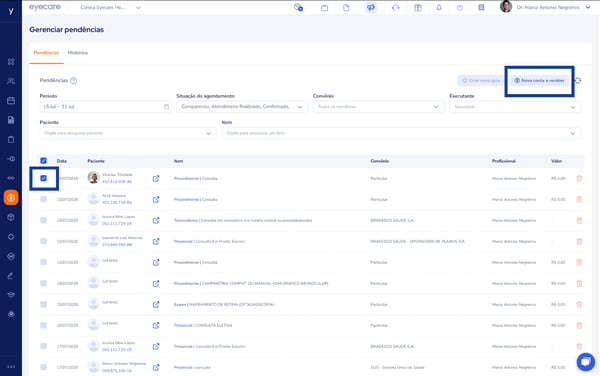Screen dimensions: 600x376
Task: Open the headset support icon in top bar
Action: pos(396,8)
